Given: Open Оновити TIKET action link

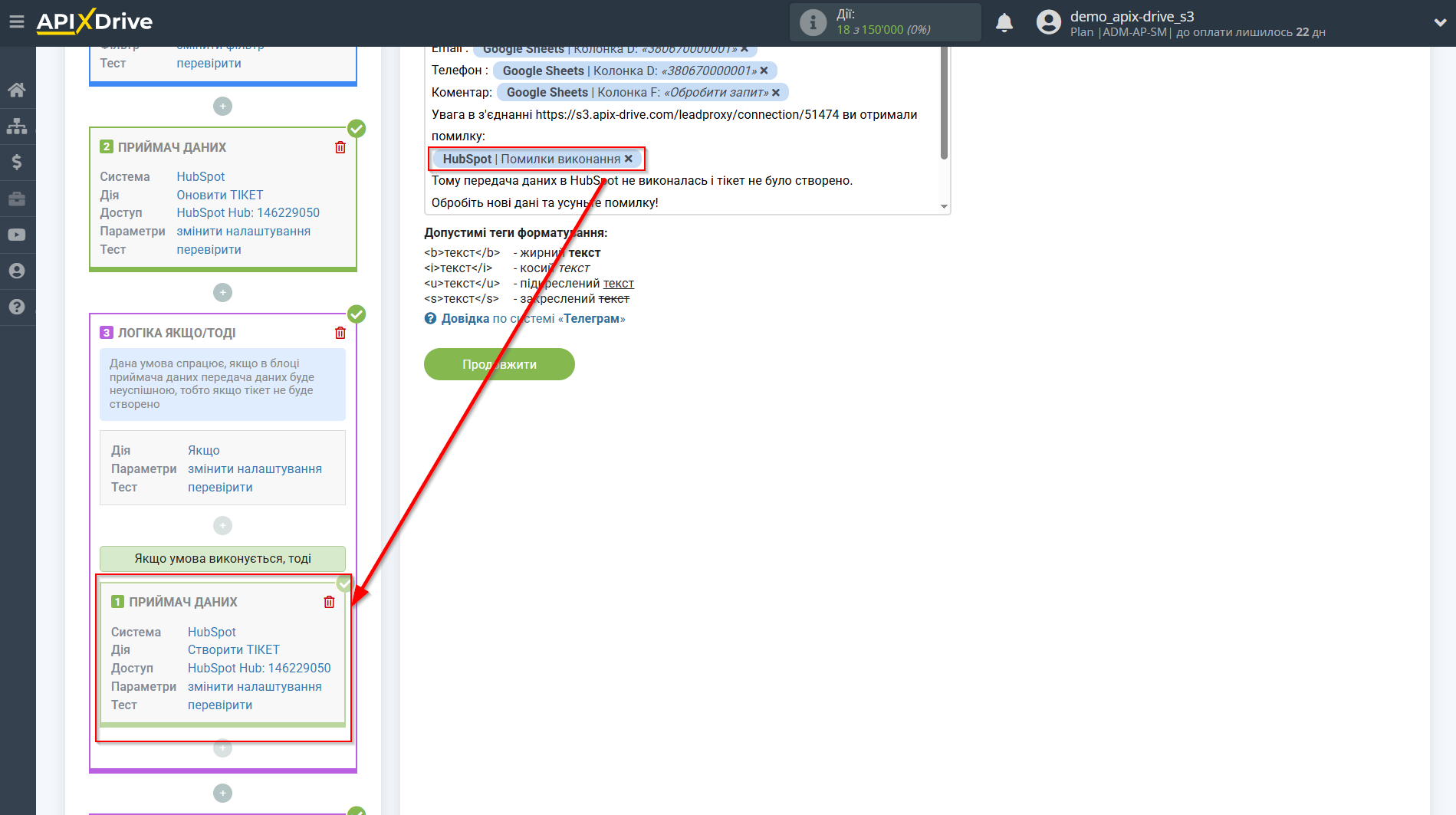Looking at the screenshot, I should tap(220, 195).
